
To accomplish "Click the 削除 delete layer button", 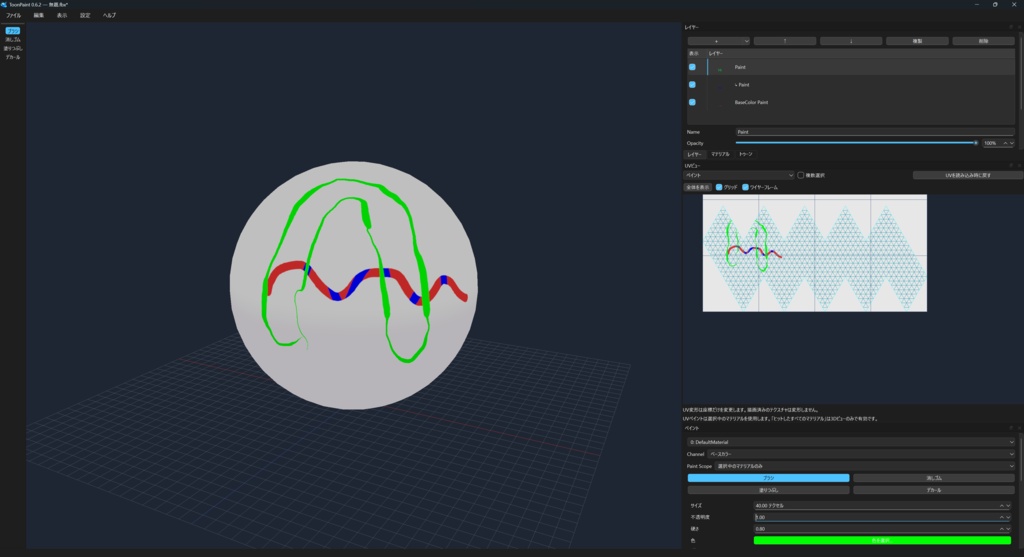I will pos(983,41).
